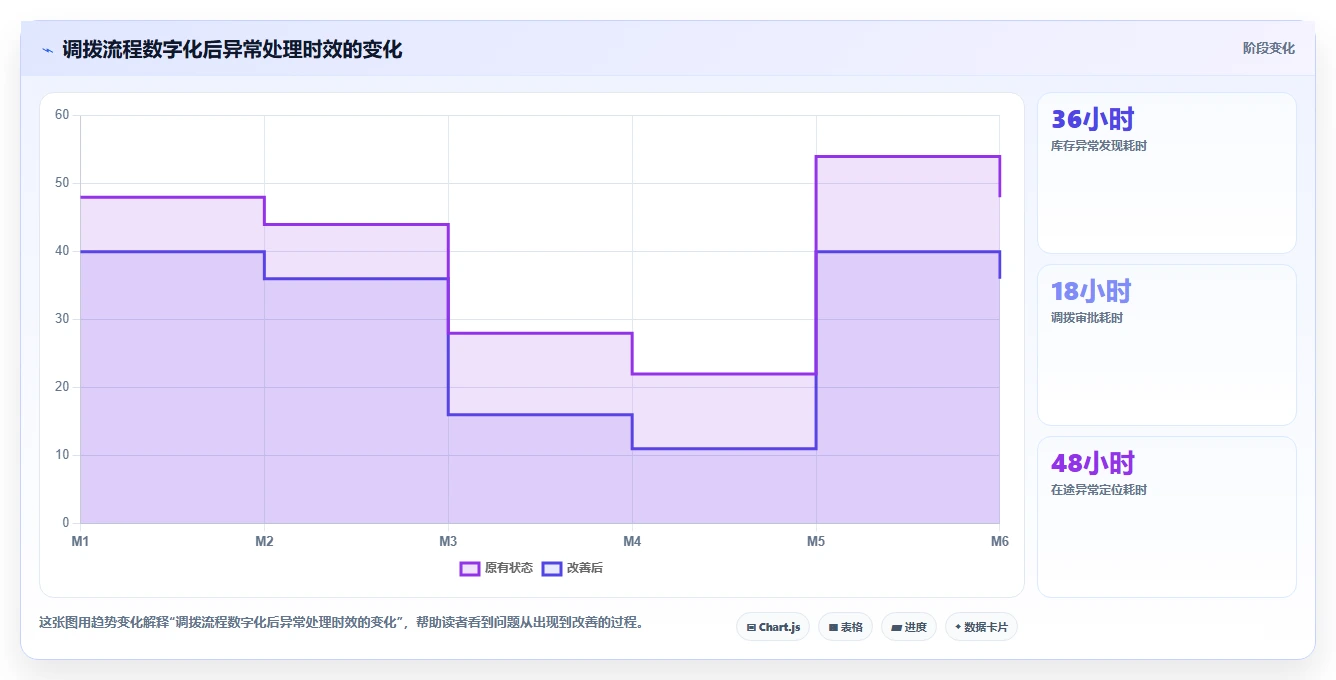Screen dimensions: 1336x680
Task: Click the chart title 调拨流程数字化后异常处理时效的变化
Action: (232, 49)
